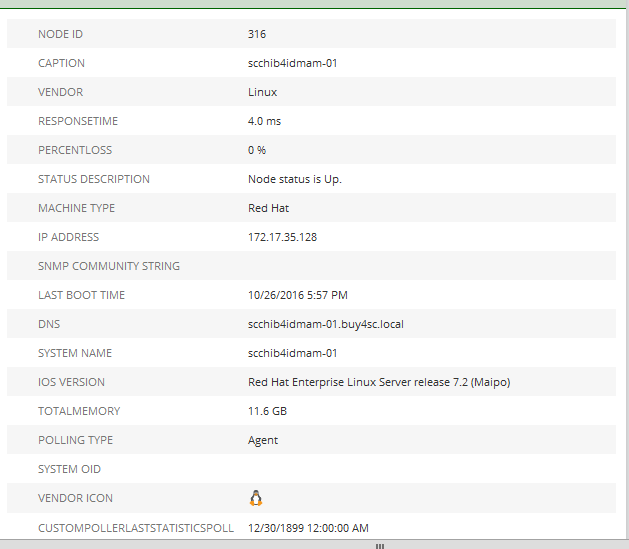Select the total memory value 11.6 GB
Image resolution: width=629 pixels, height=549 pixels.
(267, 411)
